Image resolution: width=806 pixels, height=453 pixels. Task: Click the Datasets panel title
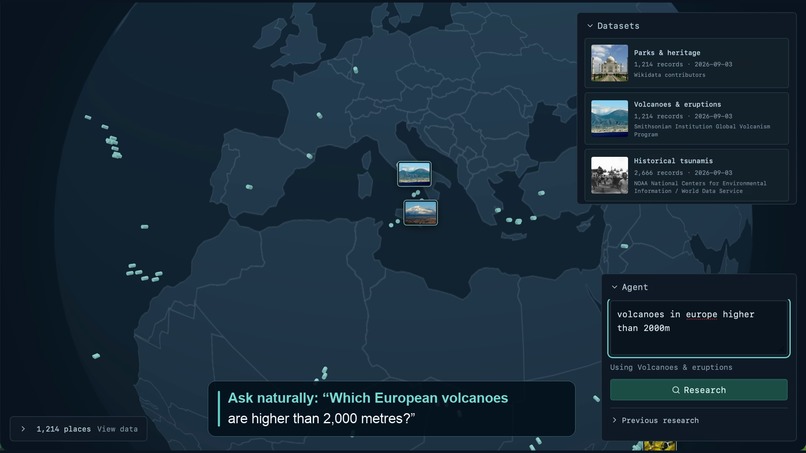click(618, 26)
